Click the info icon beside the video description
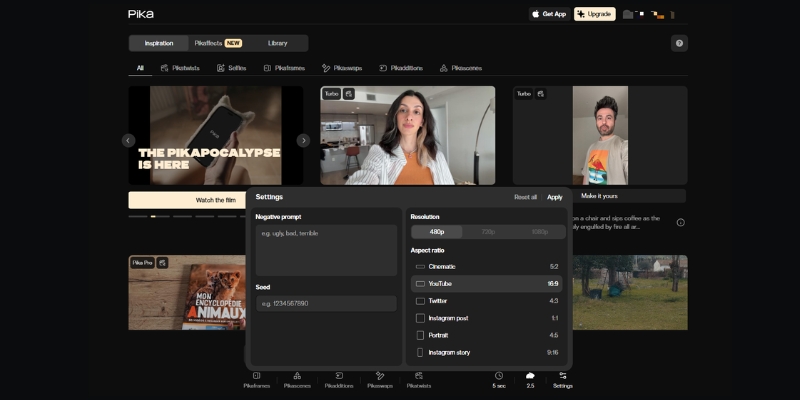Screen dimensions: 800x400 pos(681,222)
